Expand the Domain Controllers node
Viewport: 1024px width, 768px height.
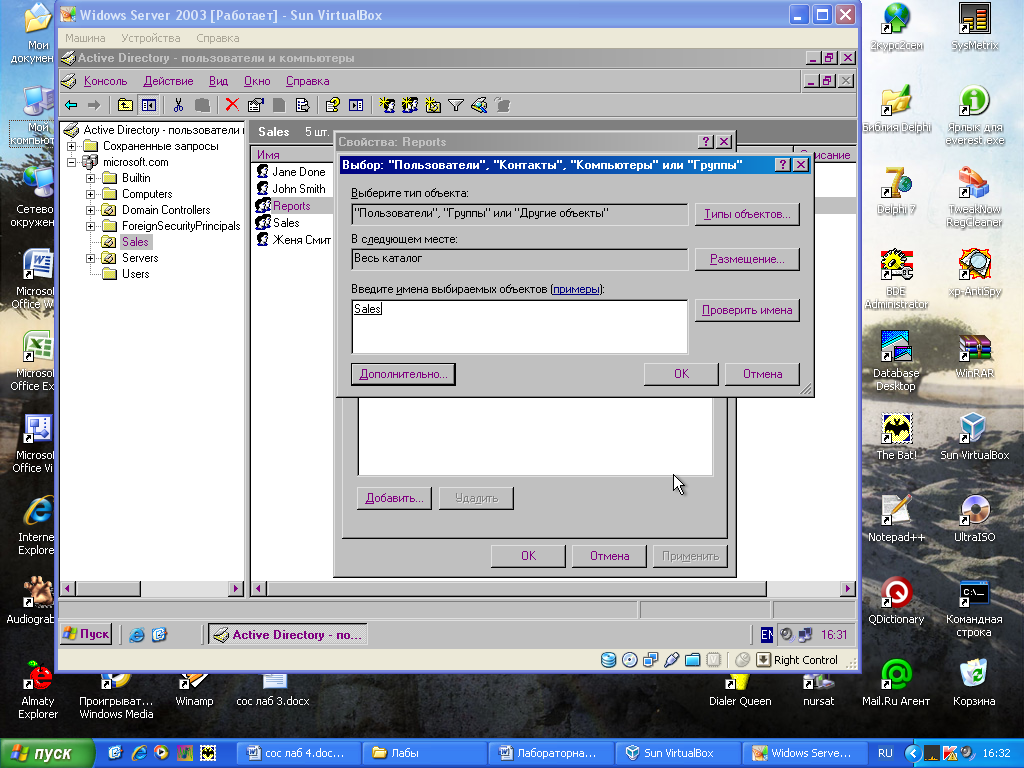(91, 210)
